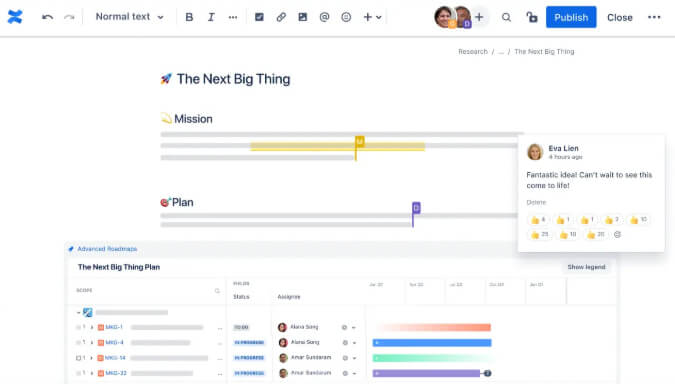The height and width of the screenshot is (384, 675).
Task: Open the emoji picker in toolbar
Action: tap(346, 17)
